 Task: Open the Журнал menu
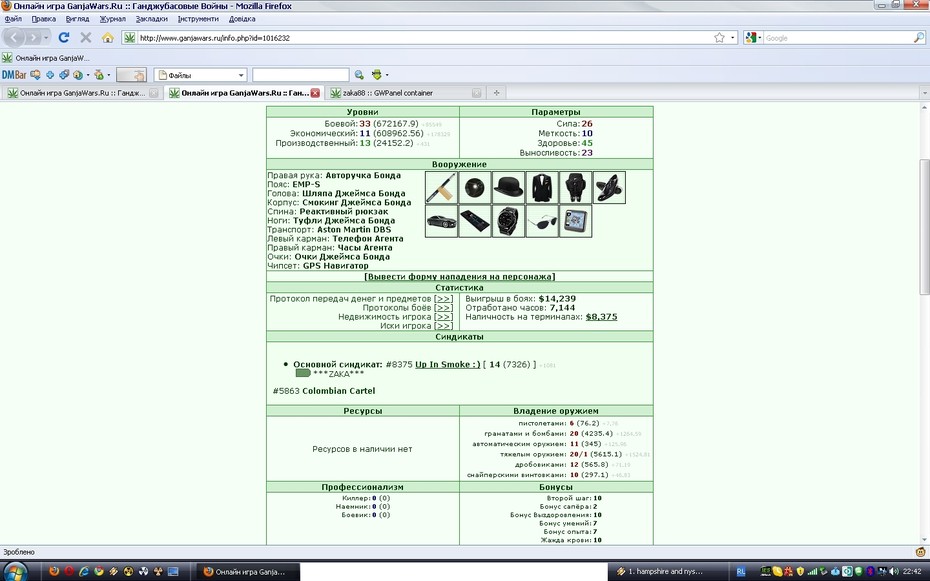point(113,19)
